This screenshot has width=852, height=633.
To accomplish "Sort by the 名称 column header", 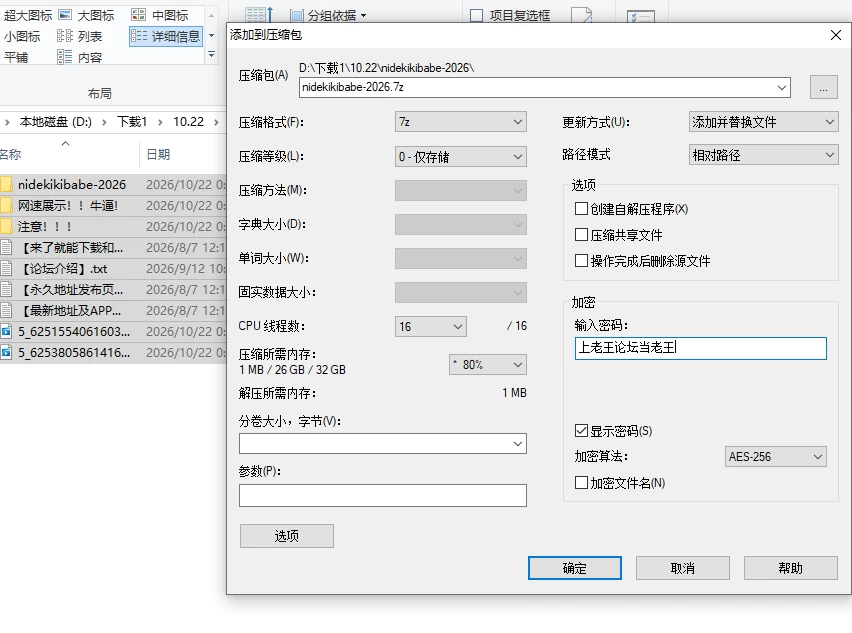I will (x=11, y=155).
